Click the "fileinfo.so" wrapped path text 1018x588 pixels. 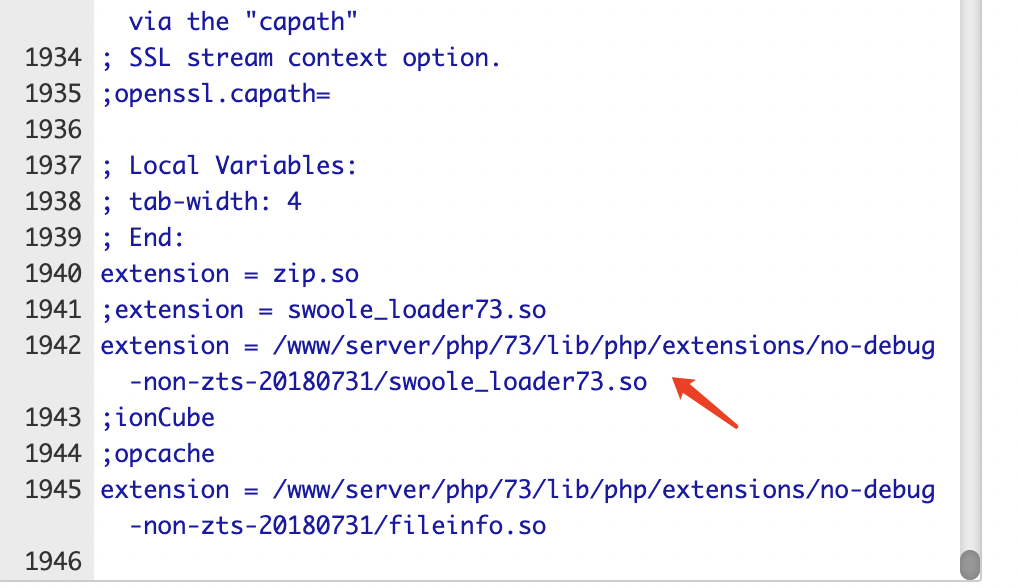pos(467,526)
